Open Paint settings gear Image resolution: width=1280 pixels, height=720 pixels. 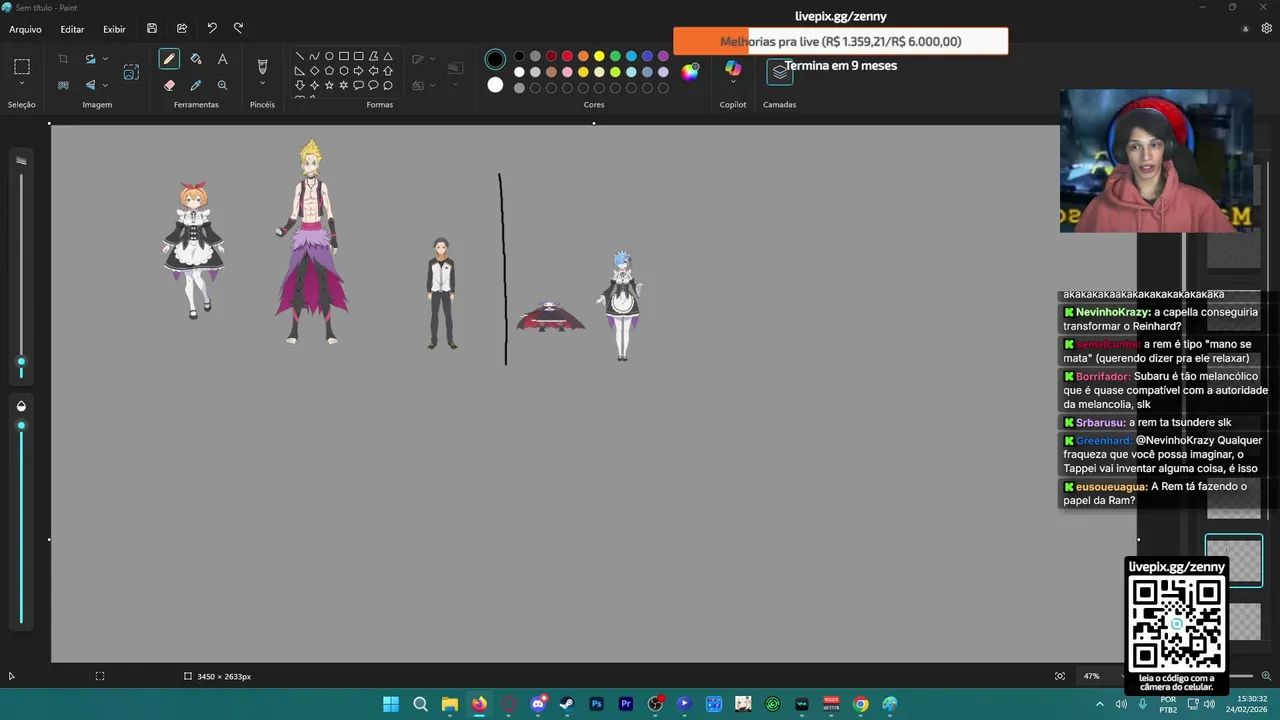pos(1267,29)
